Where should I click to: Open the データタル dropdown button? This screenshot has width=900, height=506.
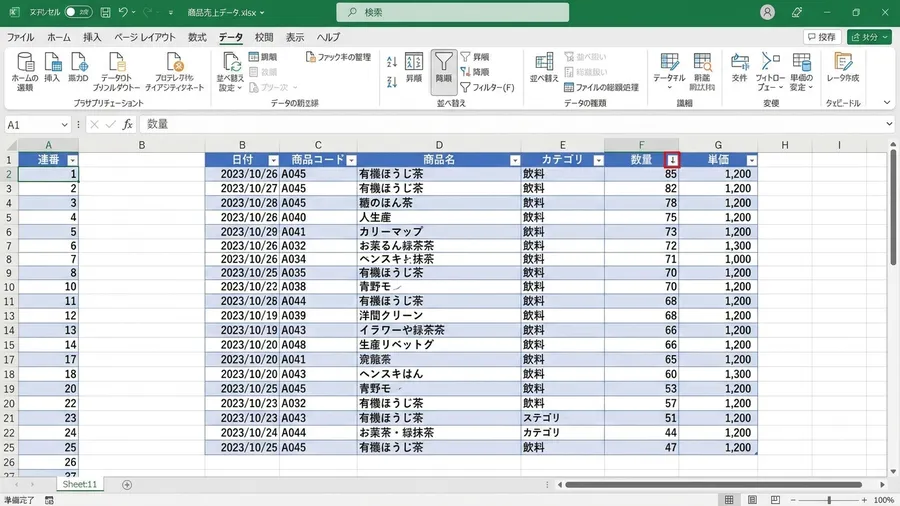(x=669, y=72)
